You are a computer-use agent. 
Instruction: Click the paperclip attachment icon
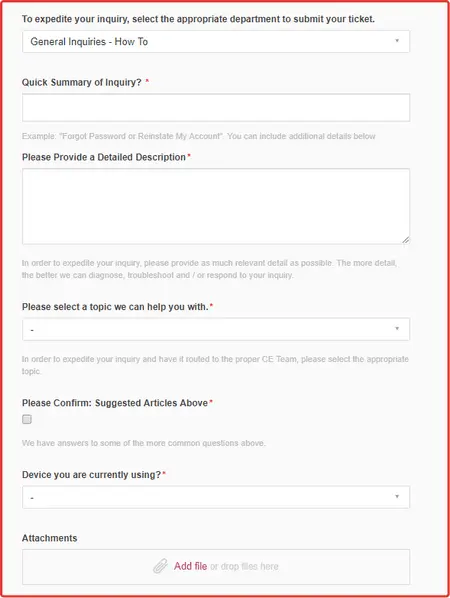click(161, 566)
